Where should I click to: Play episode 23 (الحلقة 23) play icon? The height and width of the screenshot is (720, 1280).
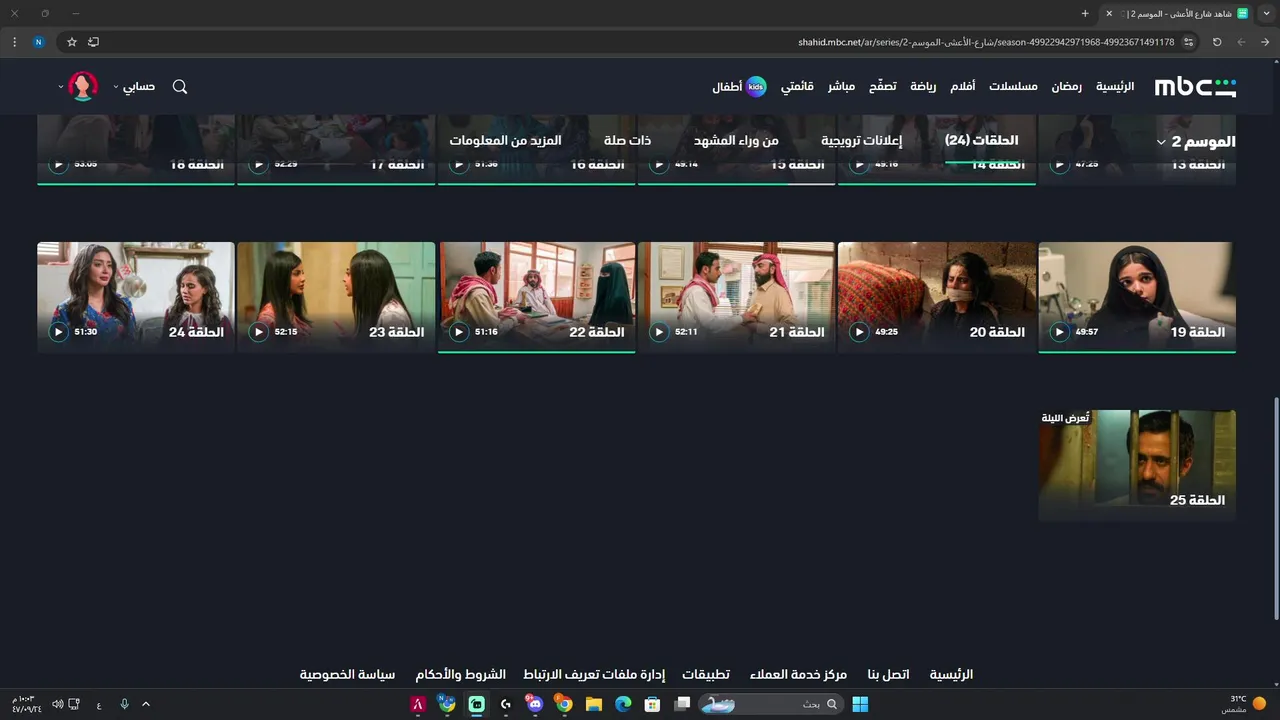pos(259,332)
